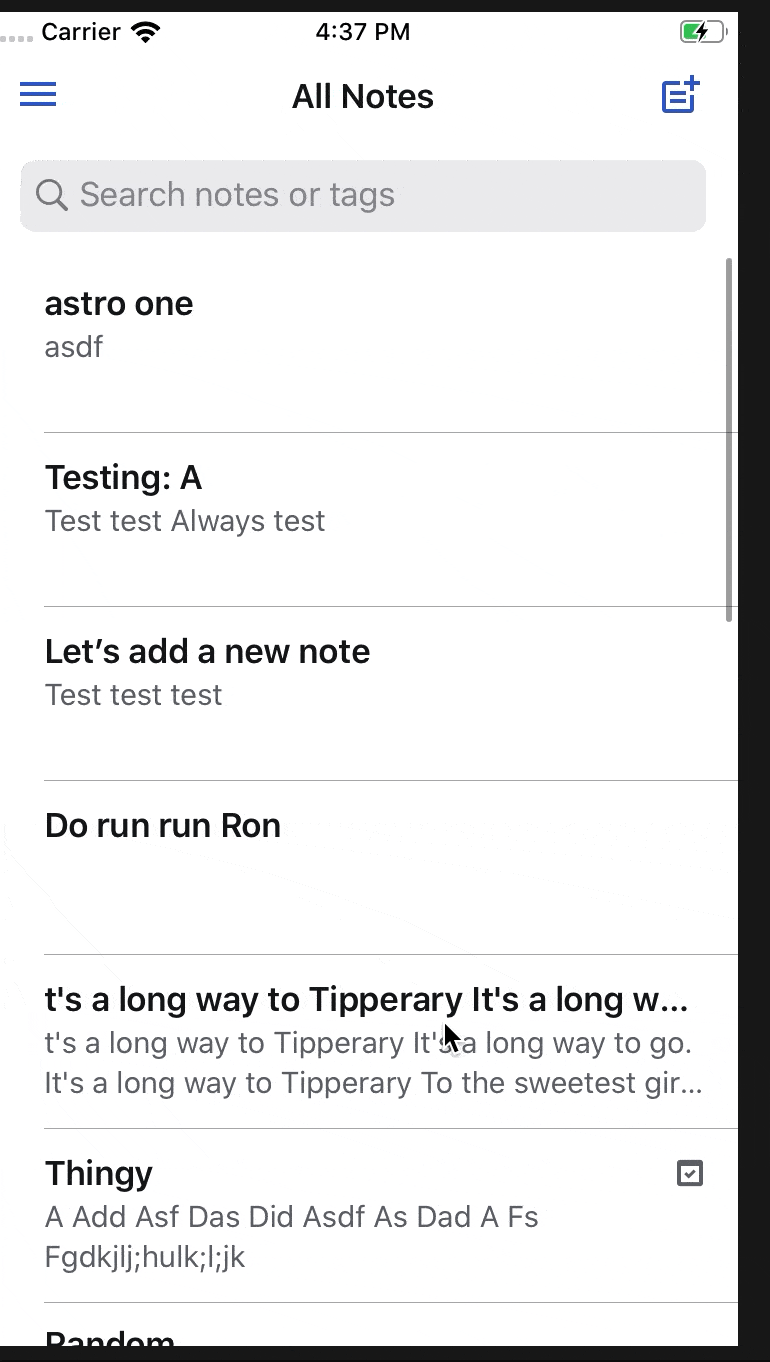Click the magnifying glass in the search bar
Image resolution: width=770 pixels, height=1362 pixels.
click(51, 194)
